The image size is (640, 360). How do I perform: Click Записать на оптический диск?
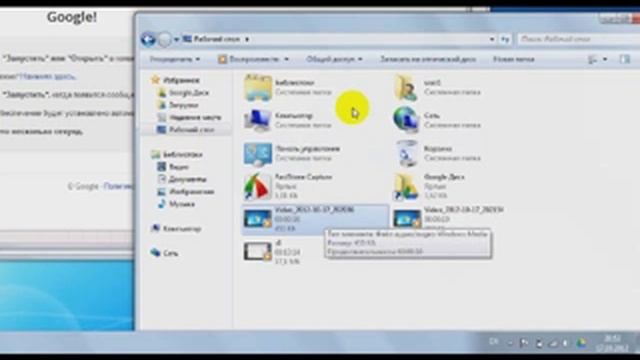[428, 59]
